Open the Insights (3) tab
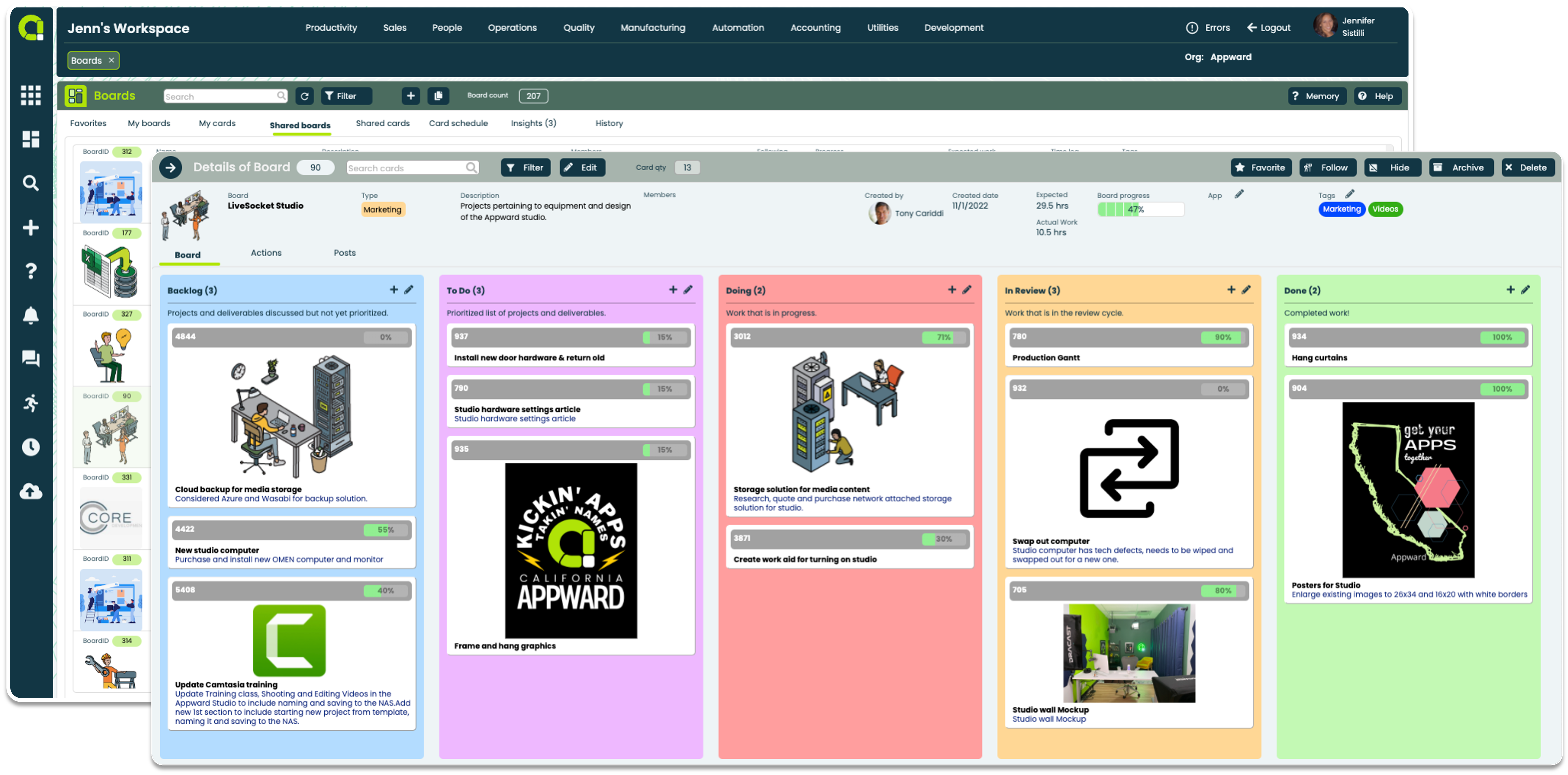 coord(534,123)
